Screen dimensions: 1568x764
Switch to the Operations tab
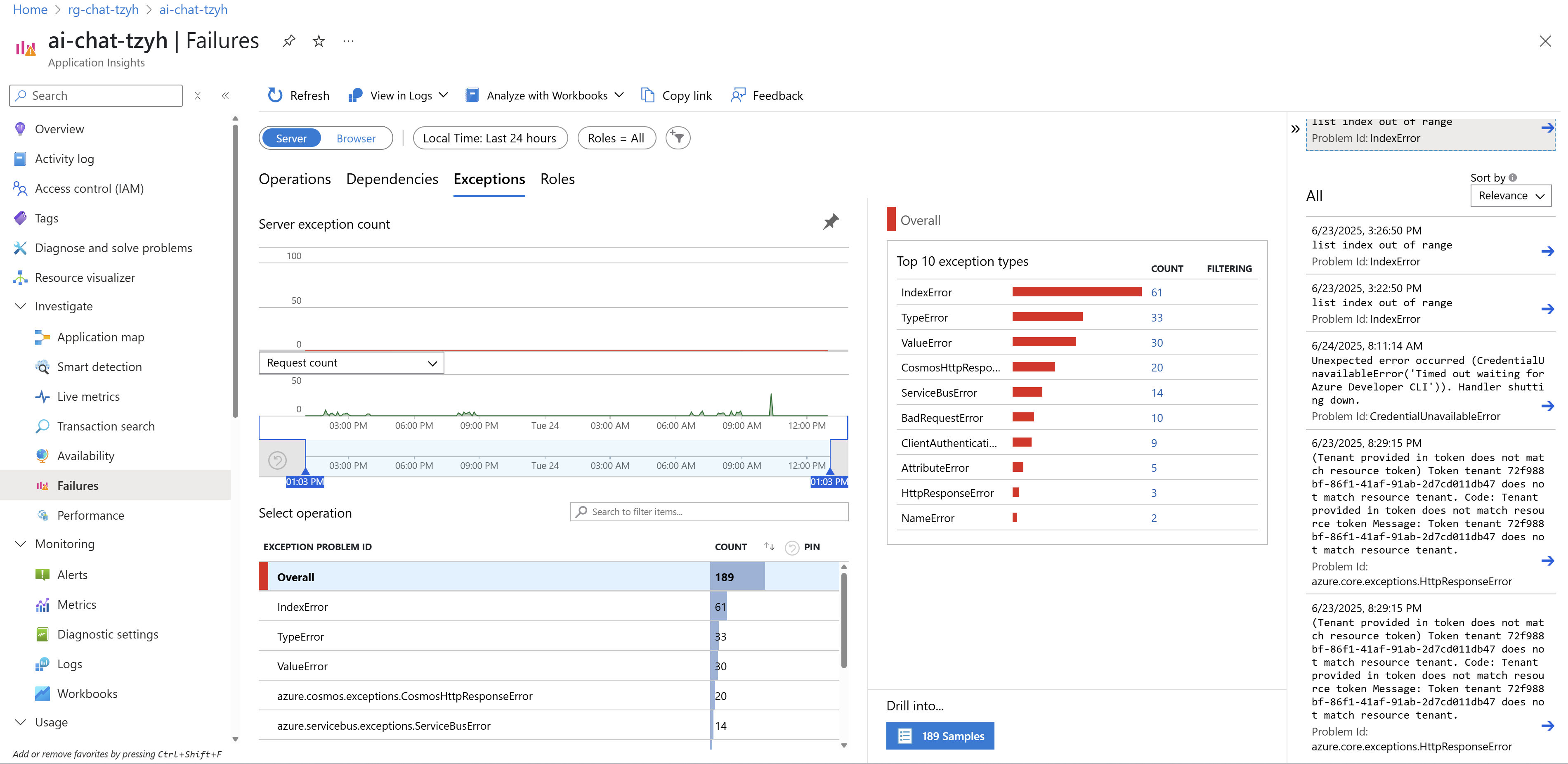point(295,179)
